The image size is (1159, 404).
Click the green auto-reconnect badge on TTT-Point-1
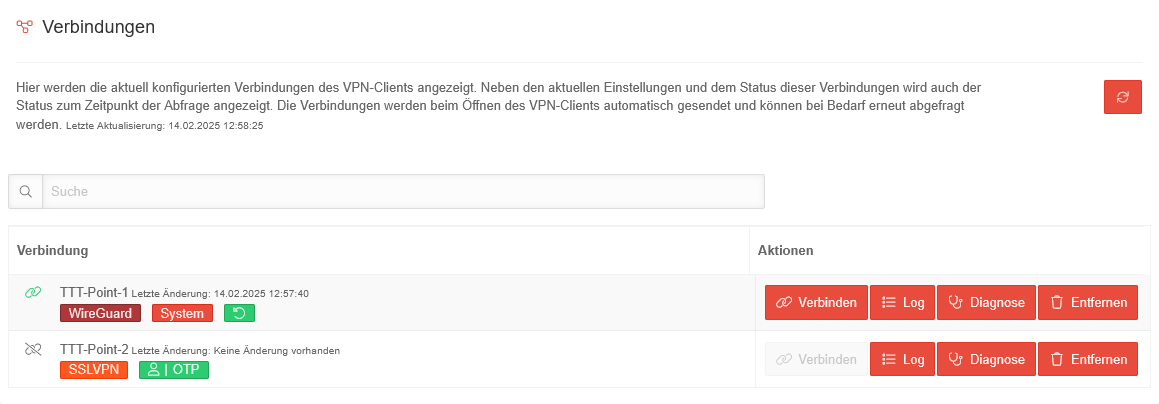coord(239,313)
